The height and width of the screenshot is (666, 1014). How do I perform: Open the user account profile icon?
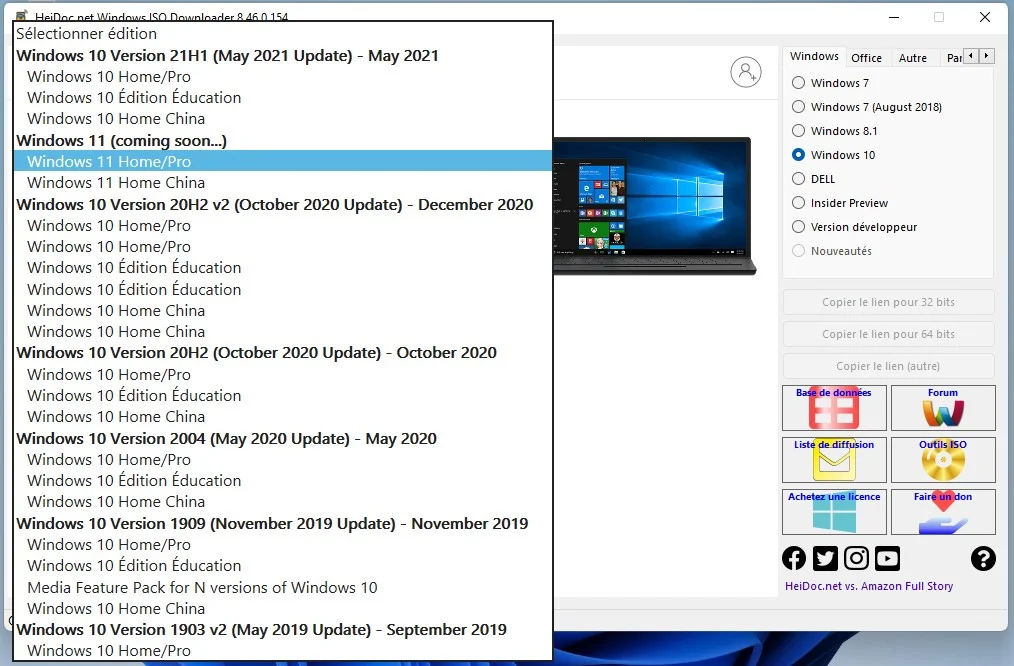pyautogui.click(x=746, y=72)
